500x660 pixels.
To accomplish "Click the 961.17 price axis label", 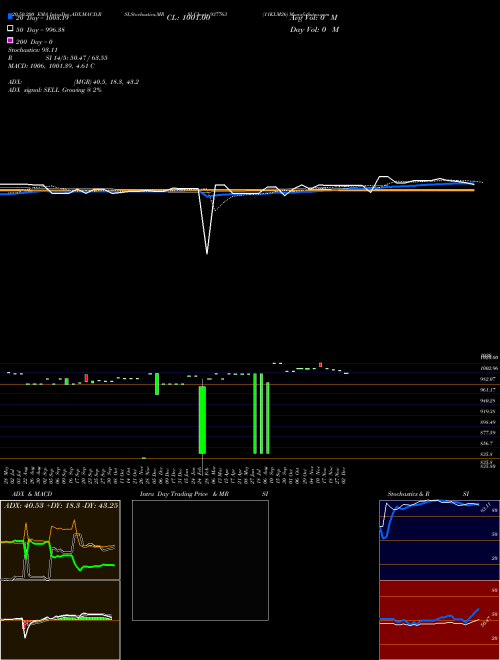I will tap(488, 390).
